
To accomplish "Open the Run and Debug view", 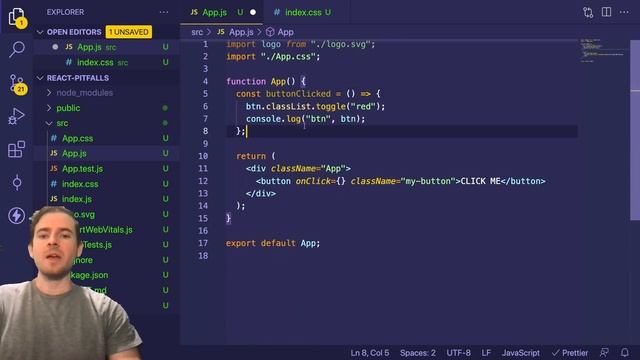I will pyautogui.click(x=16, y=116).
